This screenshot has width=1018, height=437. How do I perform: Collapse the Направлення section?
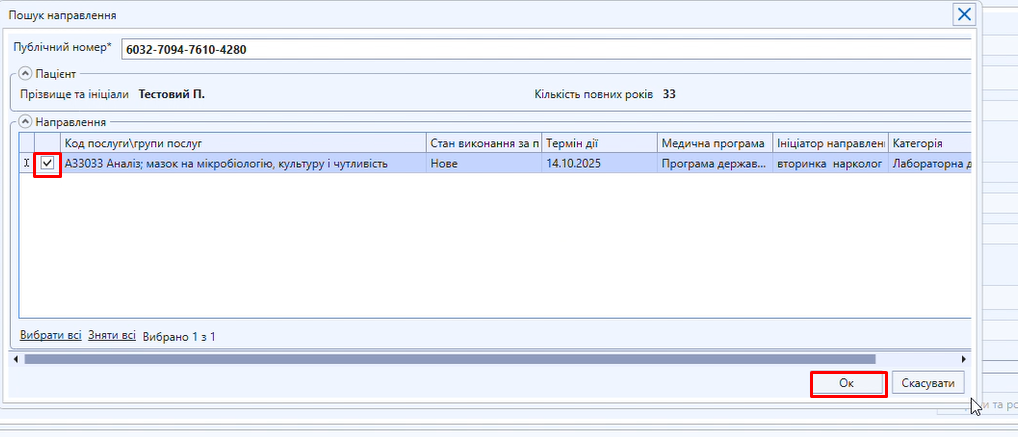click(x=25, y=122)
